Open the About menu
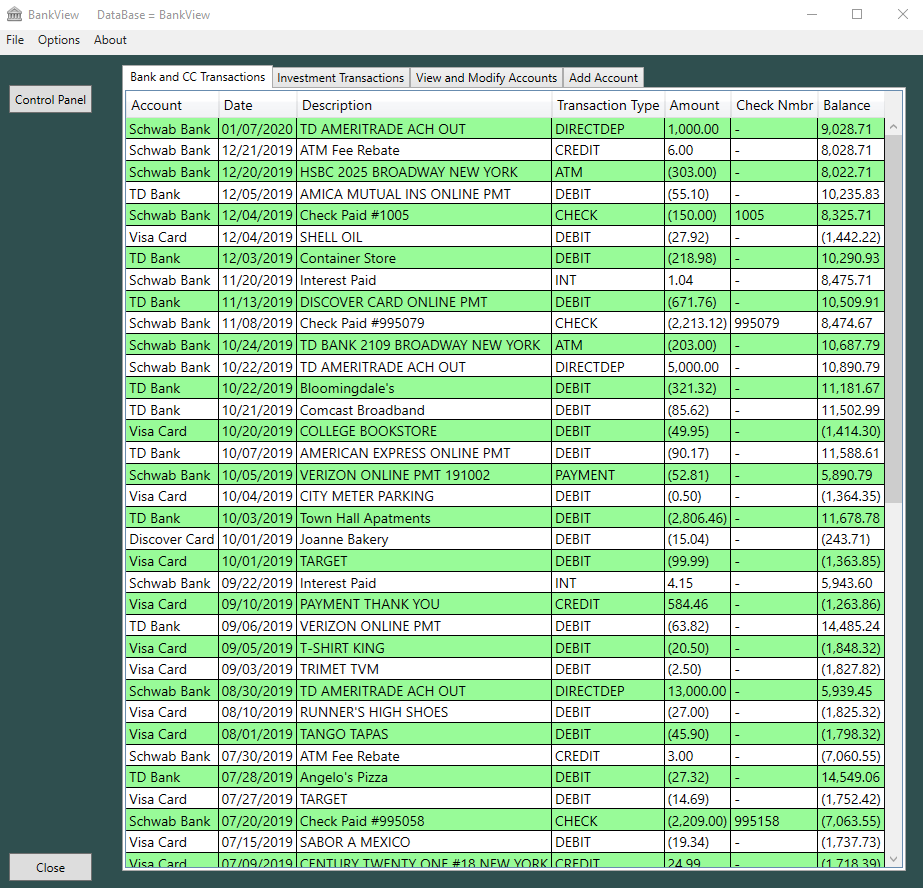 110,40
